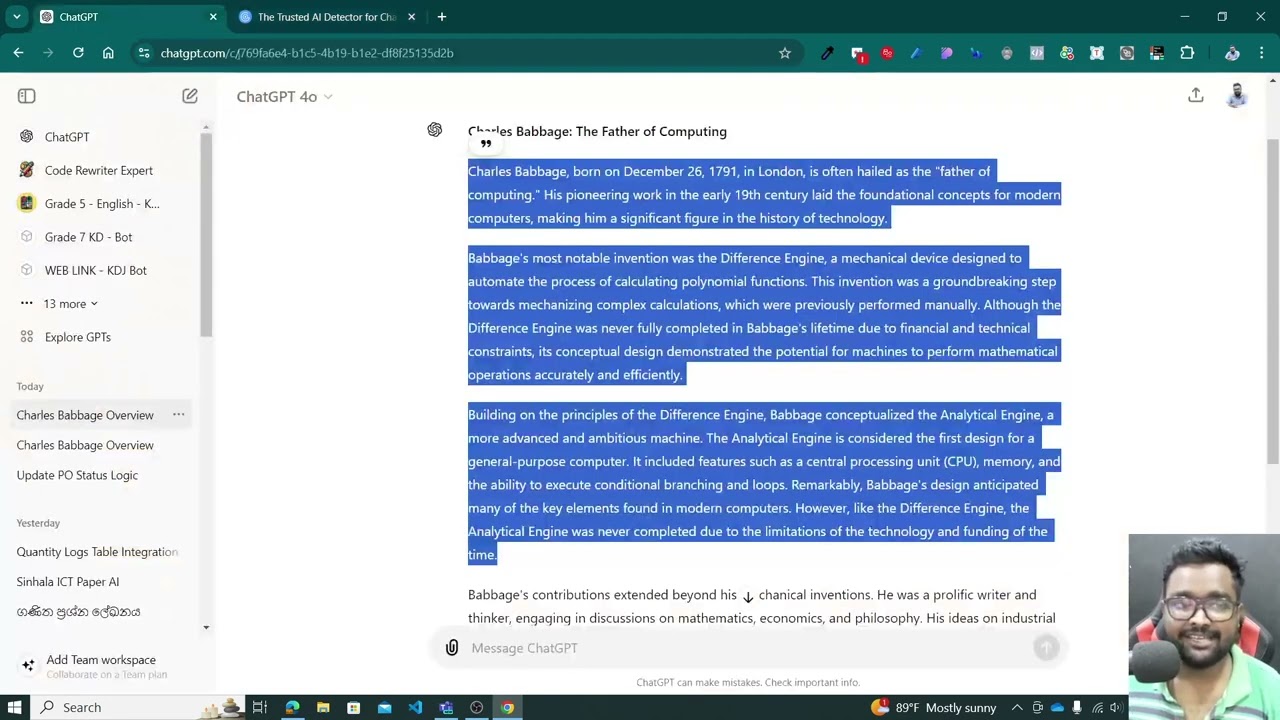Open a new browser tab
The width and height of the screenshot is (1280, 720).
(x=442, y=17)
